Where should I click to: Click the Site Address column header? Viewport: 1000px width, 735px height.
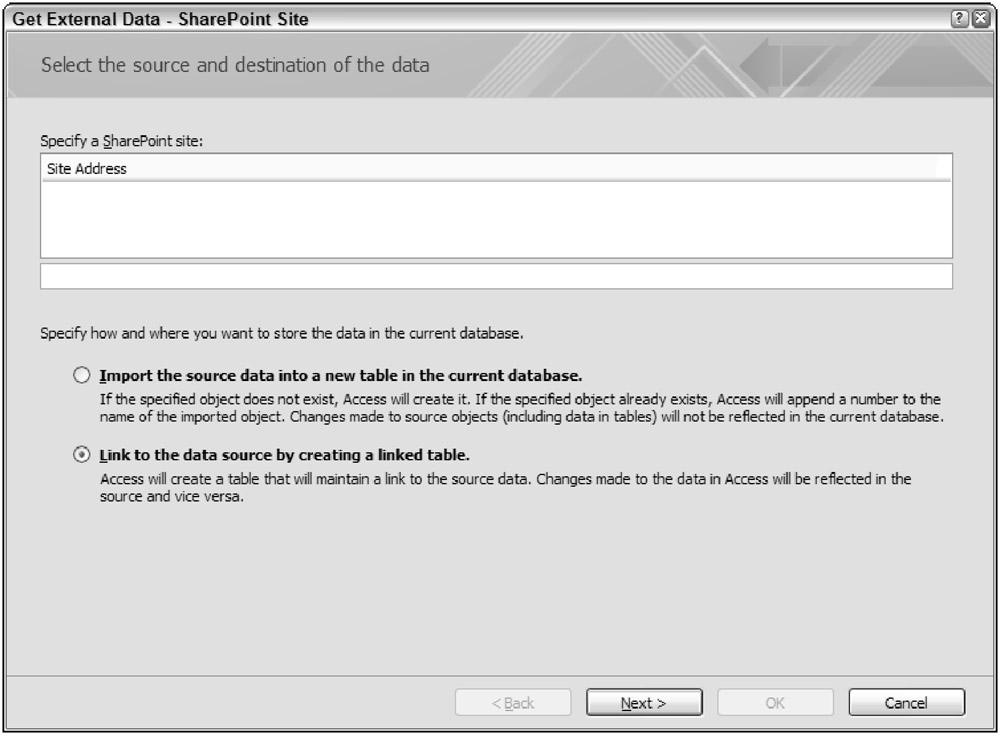tap(87, 169)
